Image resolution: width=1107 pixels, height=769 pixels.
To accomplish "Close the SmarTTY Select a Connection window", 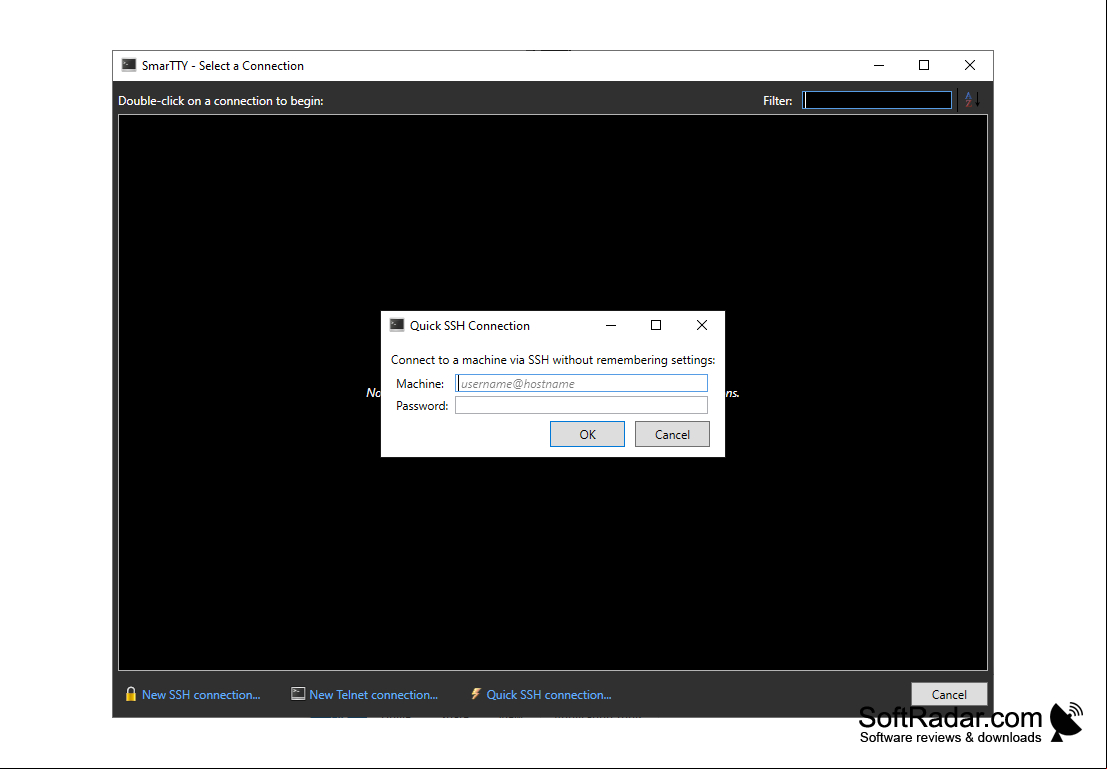I will [970, 65].
